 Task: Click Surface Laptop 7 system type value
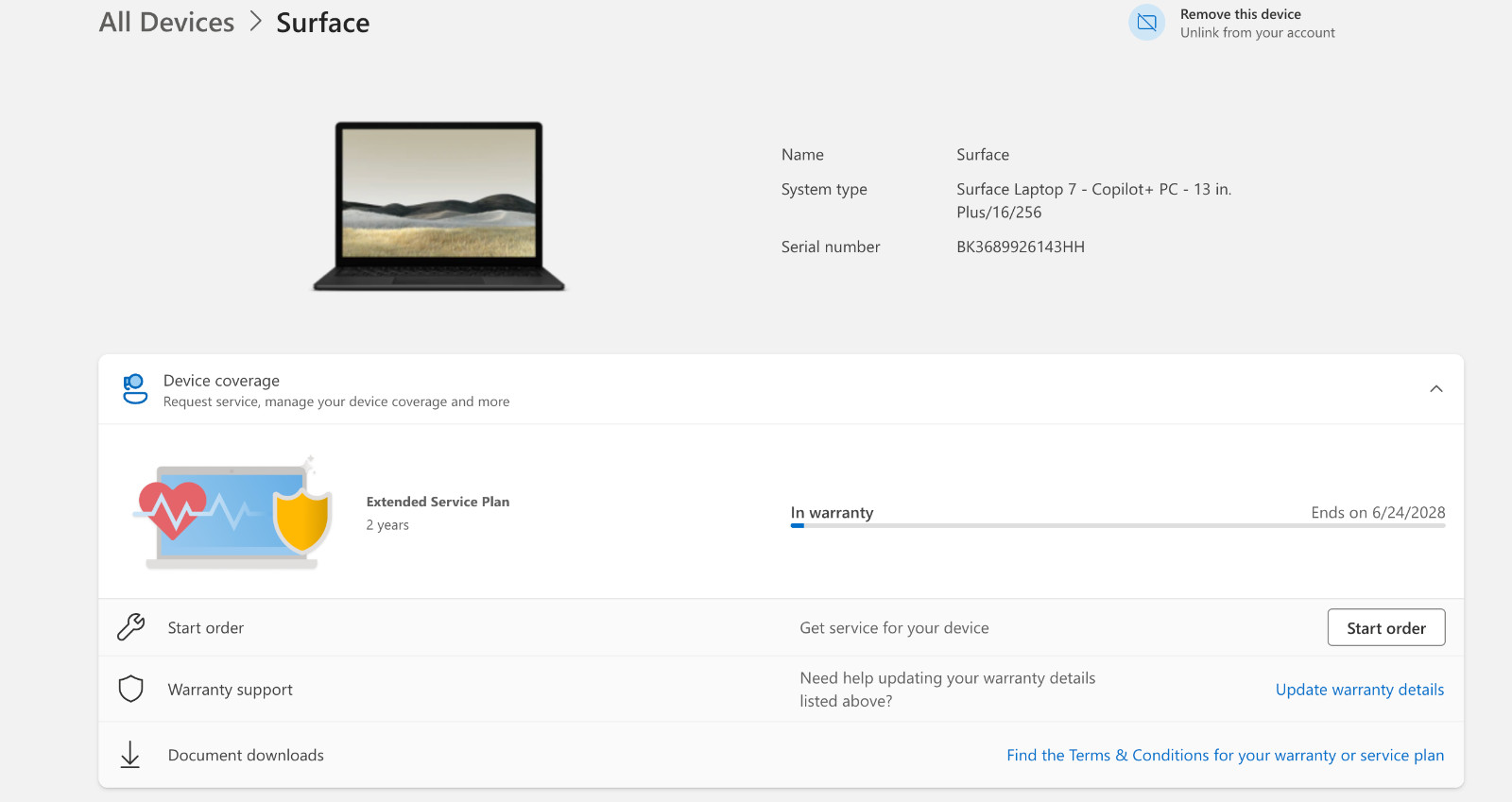[1093, 200]
